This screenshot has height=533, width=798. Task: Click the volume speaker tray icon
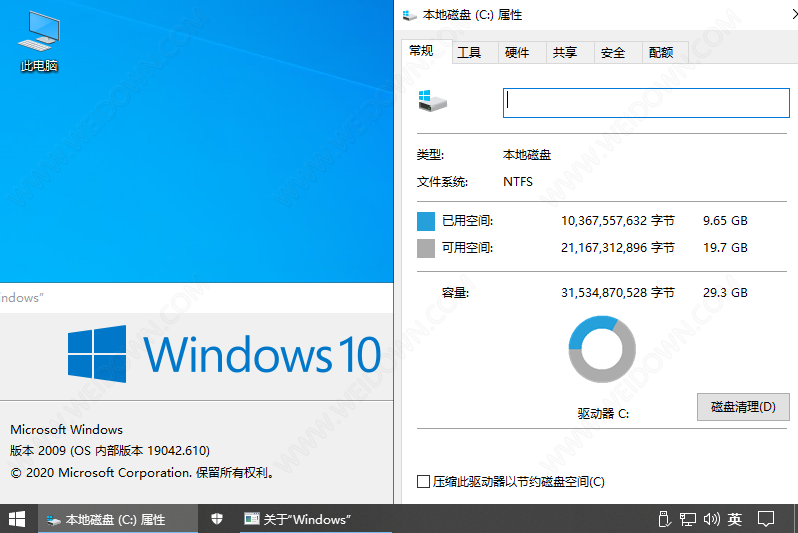click(x=711, y=519)
